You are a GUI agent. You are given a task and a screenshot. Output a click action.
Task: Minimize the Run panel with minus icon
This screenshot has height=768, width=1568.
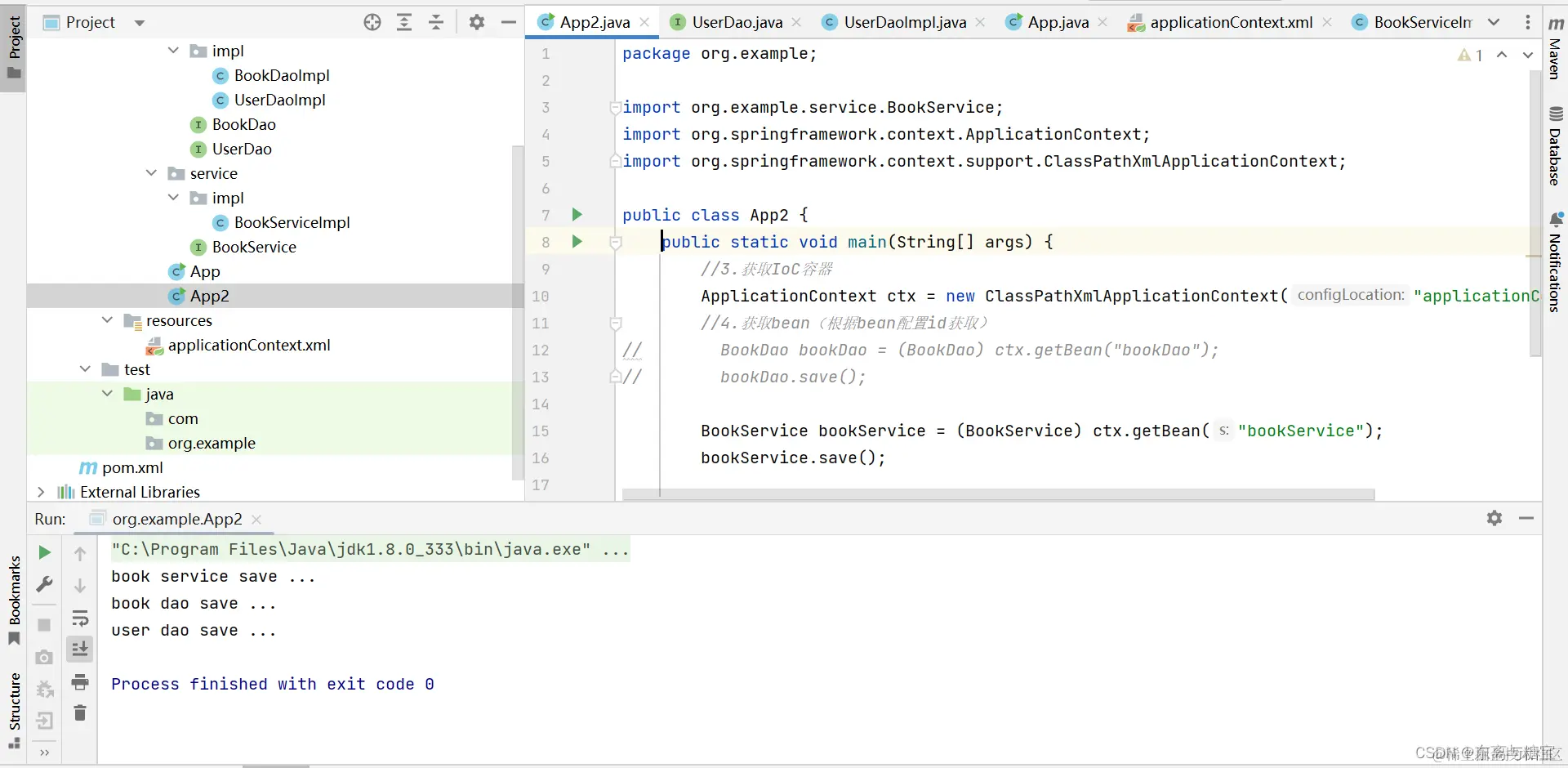(1526, 518)
